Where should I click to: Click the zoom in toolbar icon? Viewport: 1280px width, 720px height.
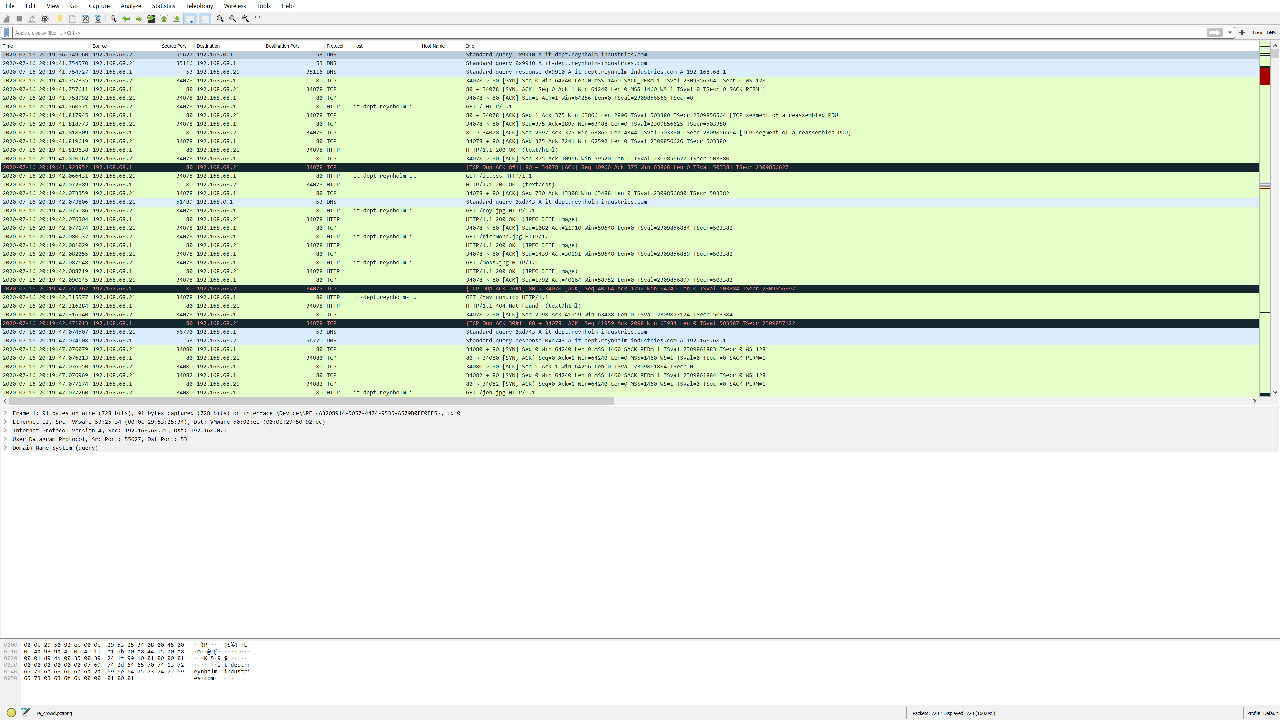(x=218, y=17)
